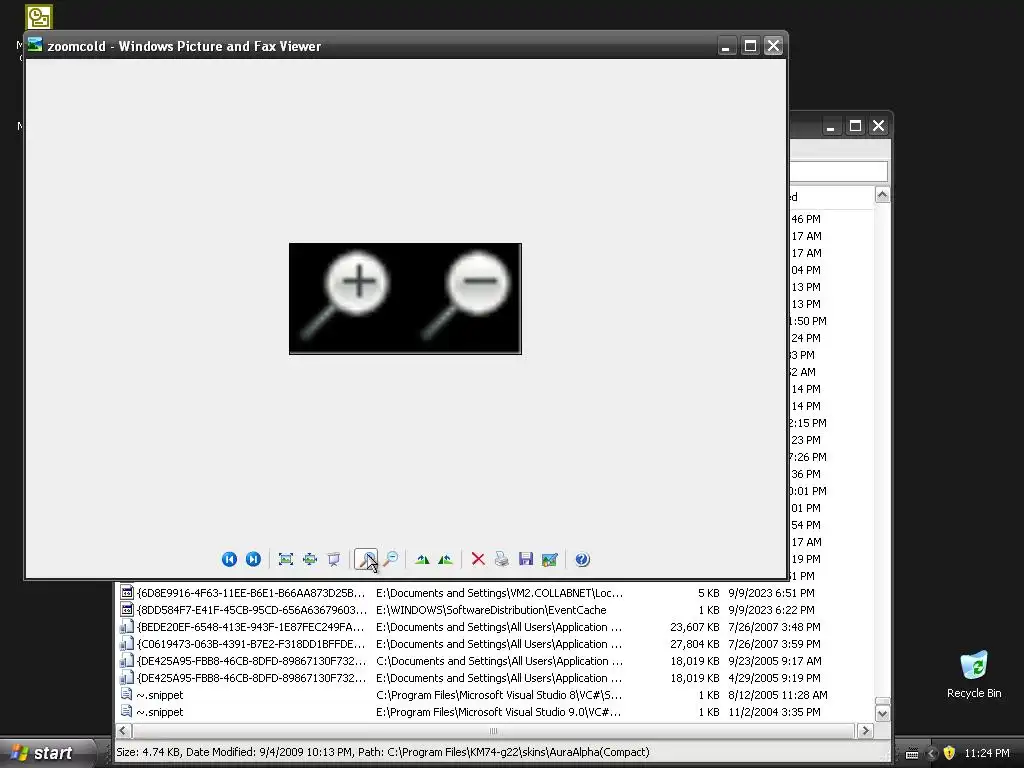
Task: Click the background window's search field
Action: tap(839, 172)
